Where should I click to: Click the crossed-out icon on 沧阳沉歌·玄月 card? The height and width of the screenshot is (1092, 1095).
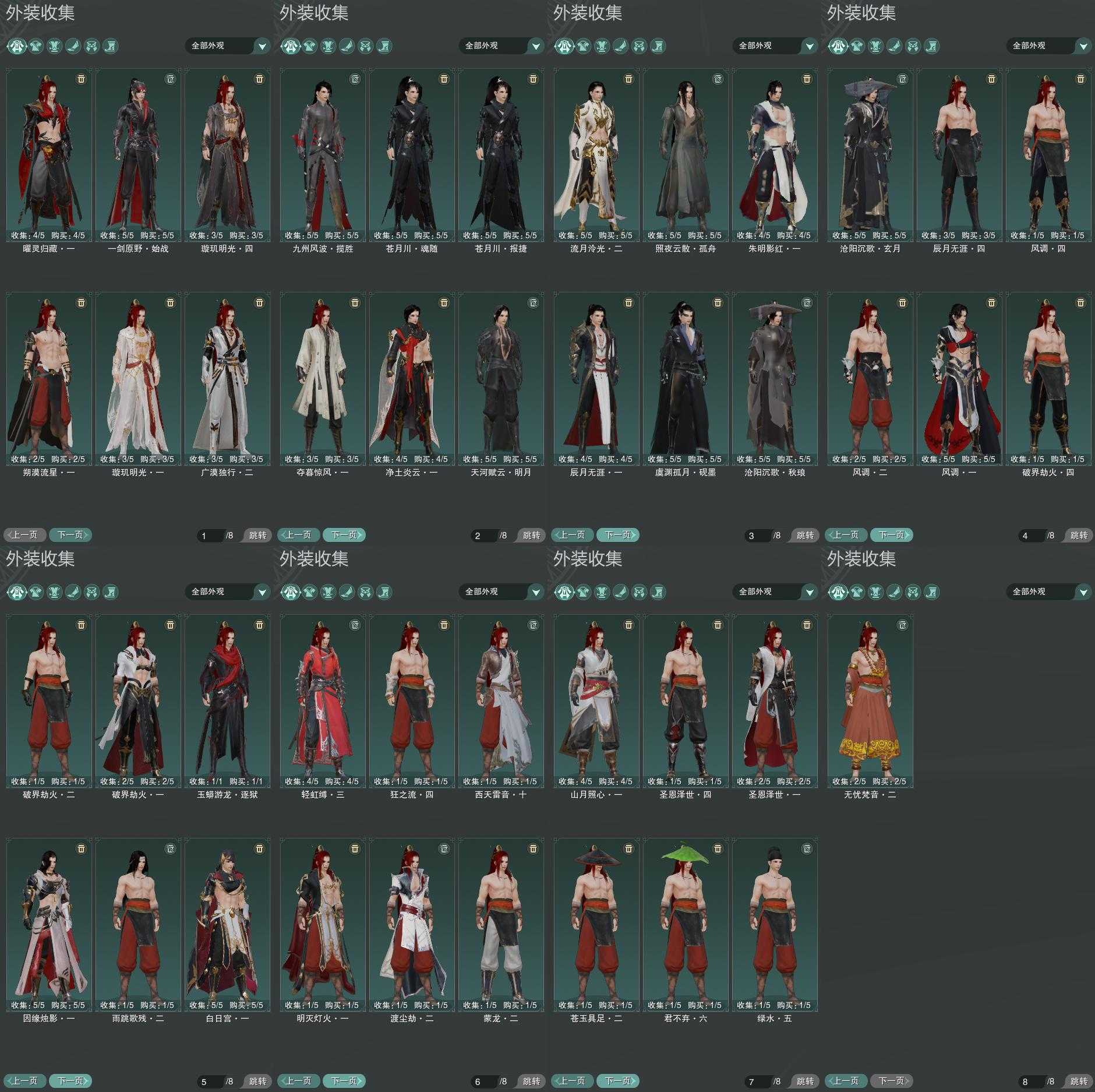click(902, 79)
